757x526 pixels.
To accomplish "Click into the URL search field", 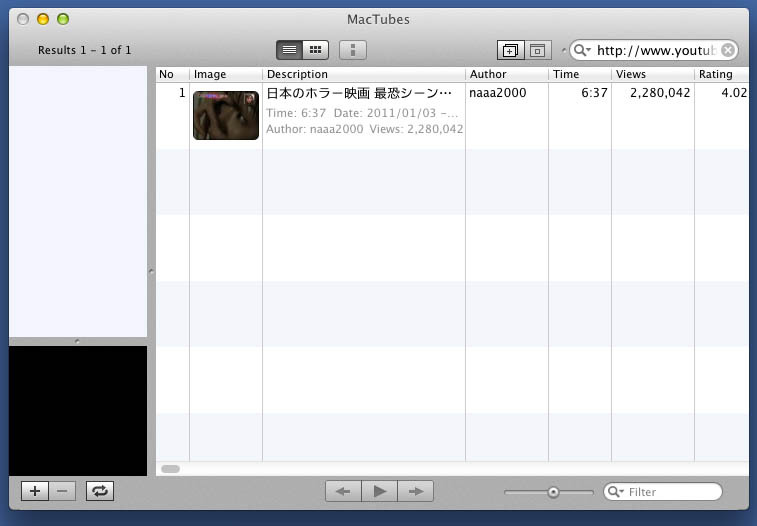I will [656, 50].
